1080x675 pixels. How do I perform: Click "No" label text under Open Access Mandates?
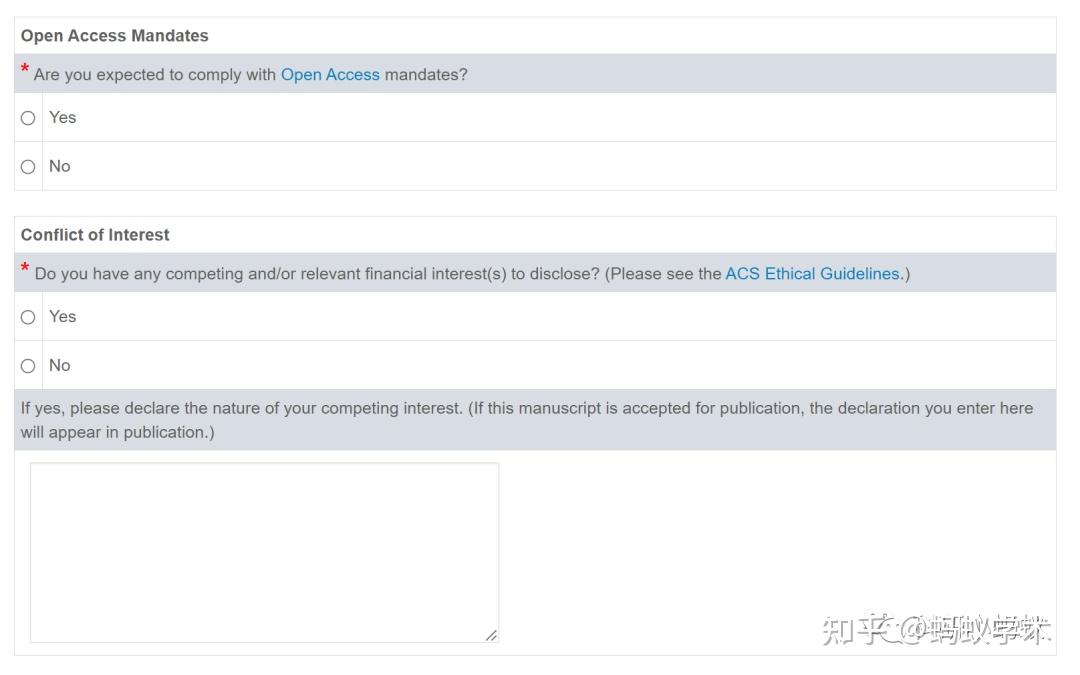click(x=60, y=166)
